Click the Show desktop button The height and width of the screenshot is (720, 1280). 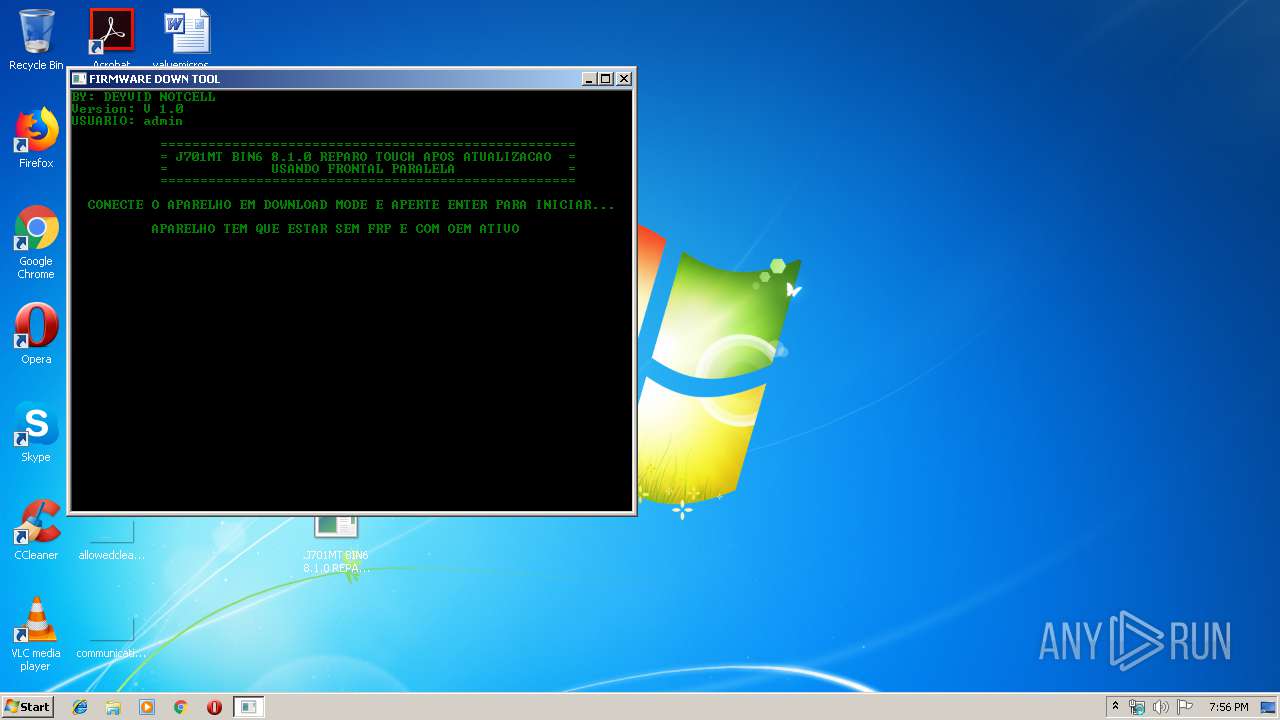(x=1268, y=707)
